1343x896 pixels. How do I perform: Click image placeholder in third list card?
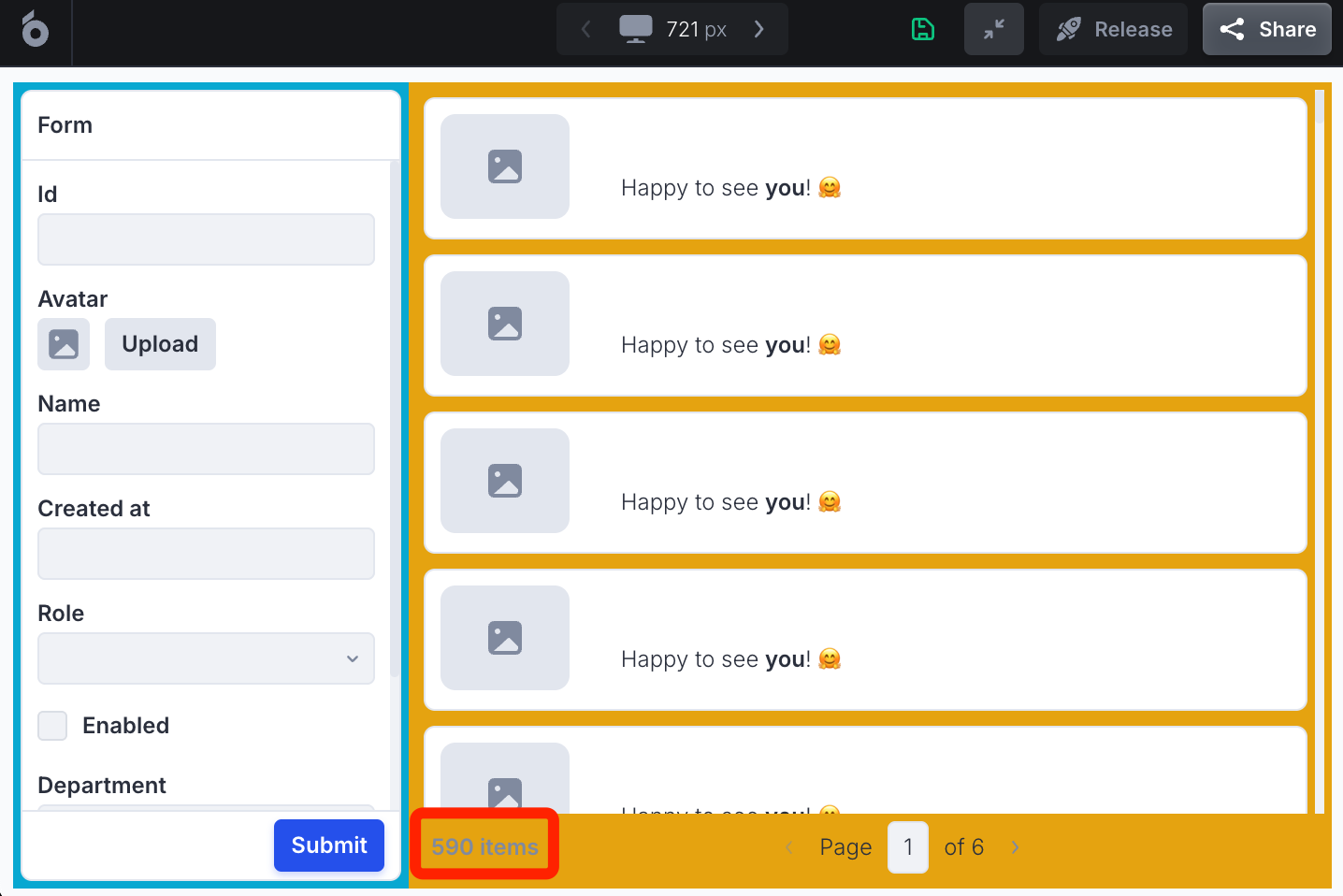coord(505,481)
